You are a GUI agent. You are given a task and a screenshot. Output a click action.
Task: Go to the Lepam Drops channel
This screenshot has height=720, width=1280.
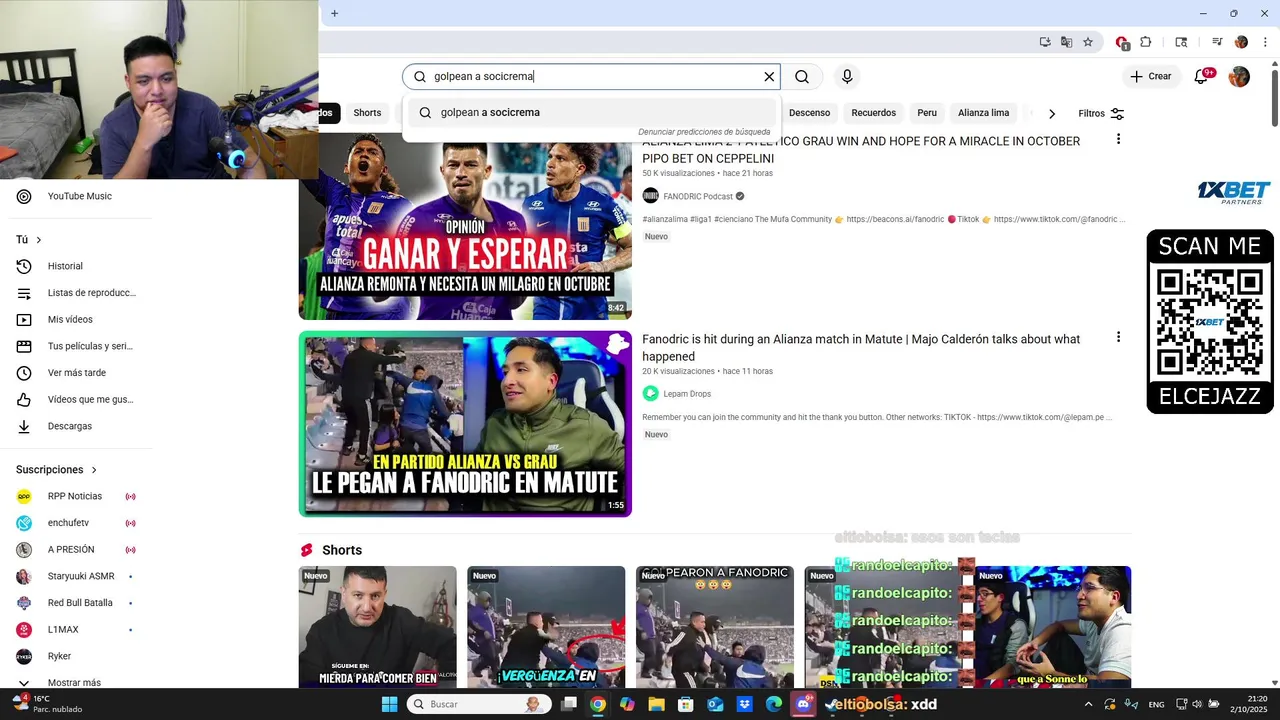coord(687,394)
